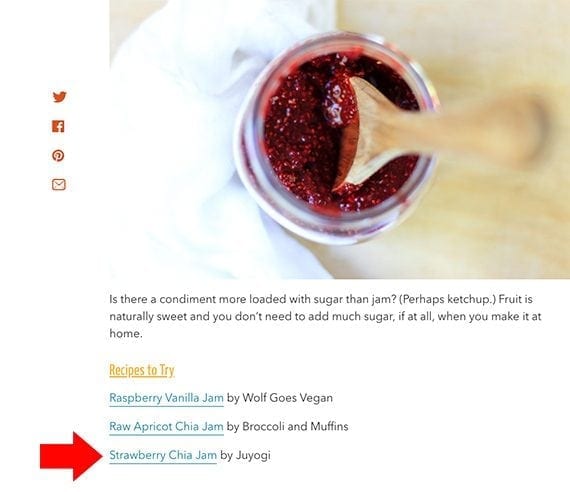Click the intro sentence about sugar in jam
The width and height of the screenshot is (570, 492).
pyautogui.click(x=253, y=299)
